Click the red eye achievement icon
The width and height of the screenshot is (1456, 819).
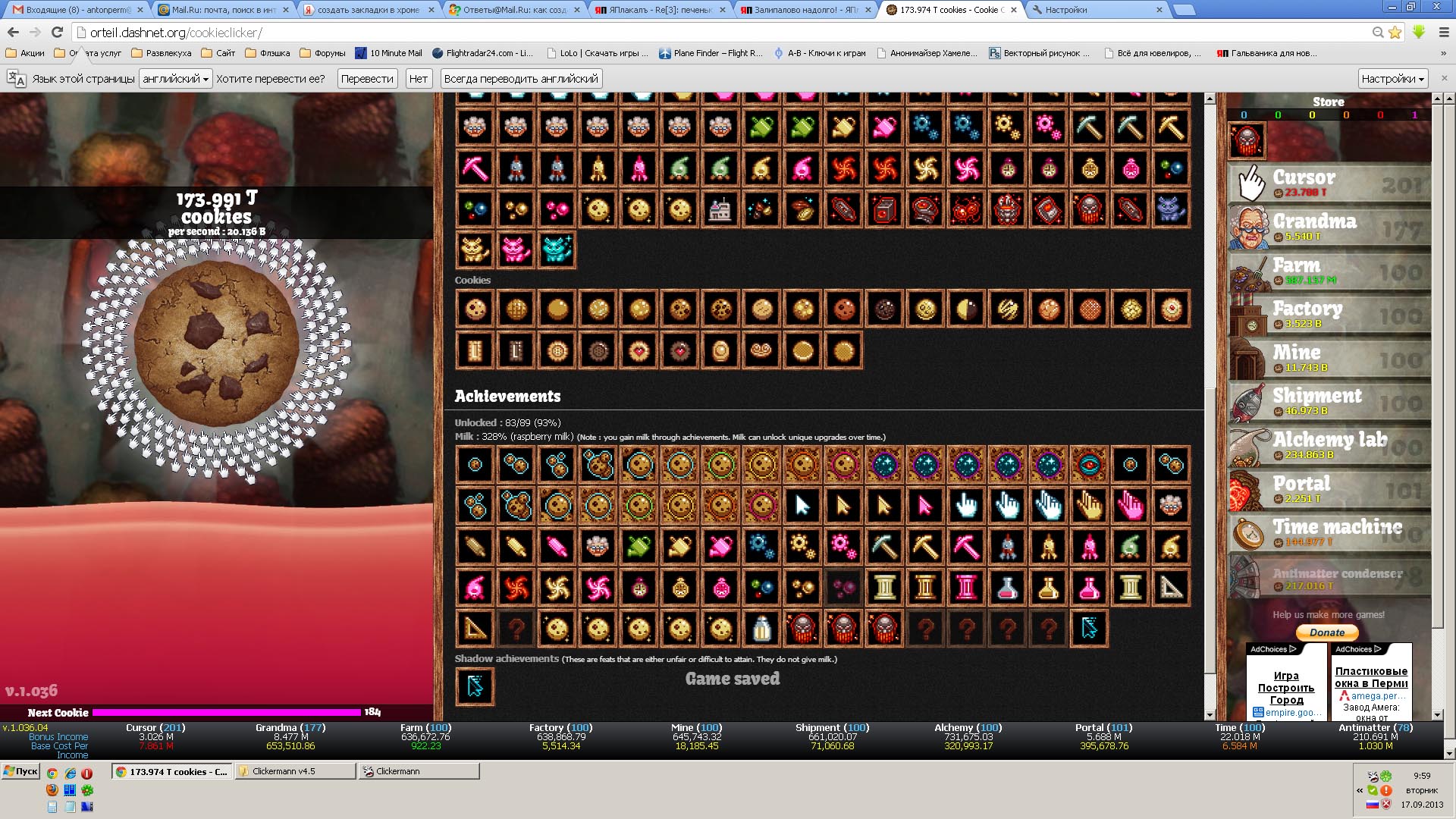(1090, 464)
